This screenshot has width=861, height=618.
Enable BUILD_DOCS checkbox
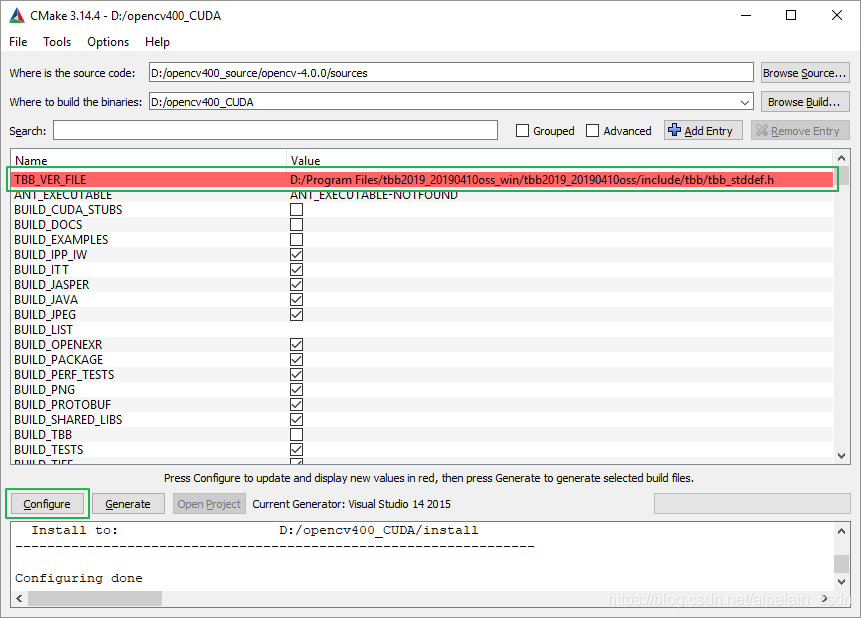click(297, 225)
